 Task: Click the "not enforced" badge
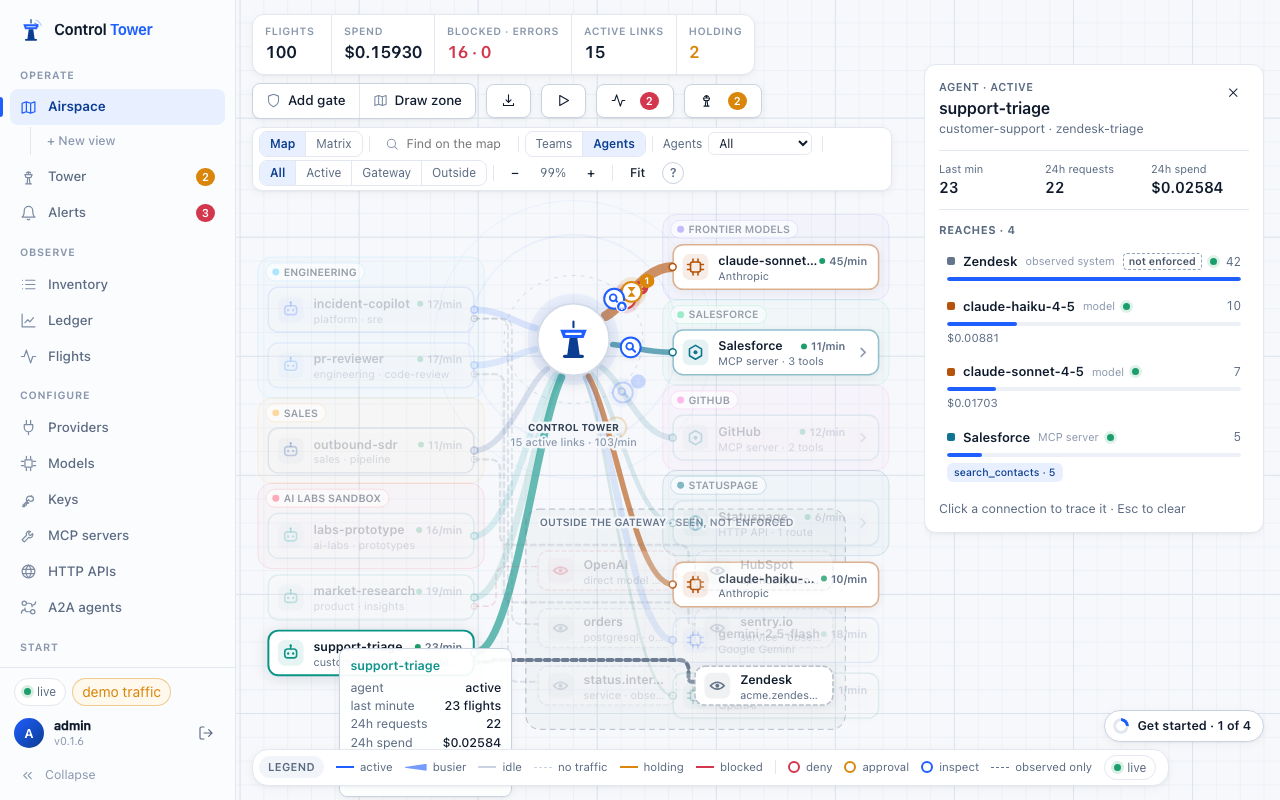pos(1160,262)
